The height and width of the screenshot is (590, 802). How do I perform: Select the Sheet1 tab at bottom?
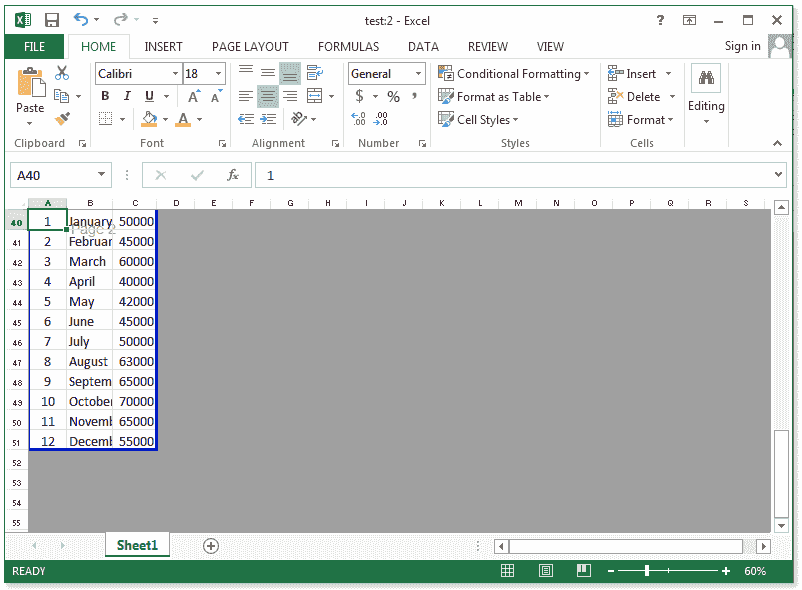[x=137, y=545]
